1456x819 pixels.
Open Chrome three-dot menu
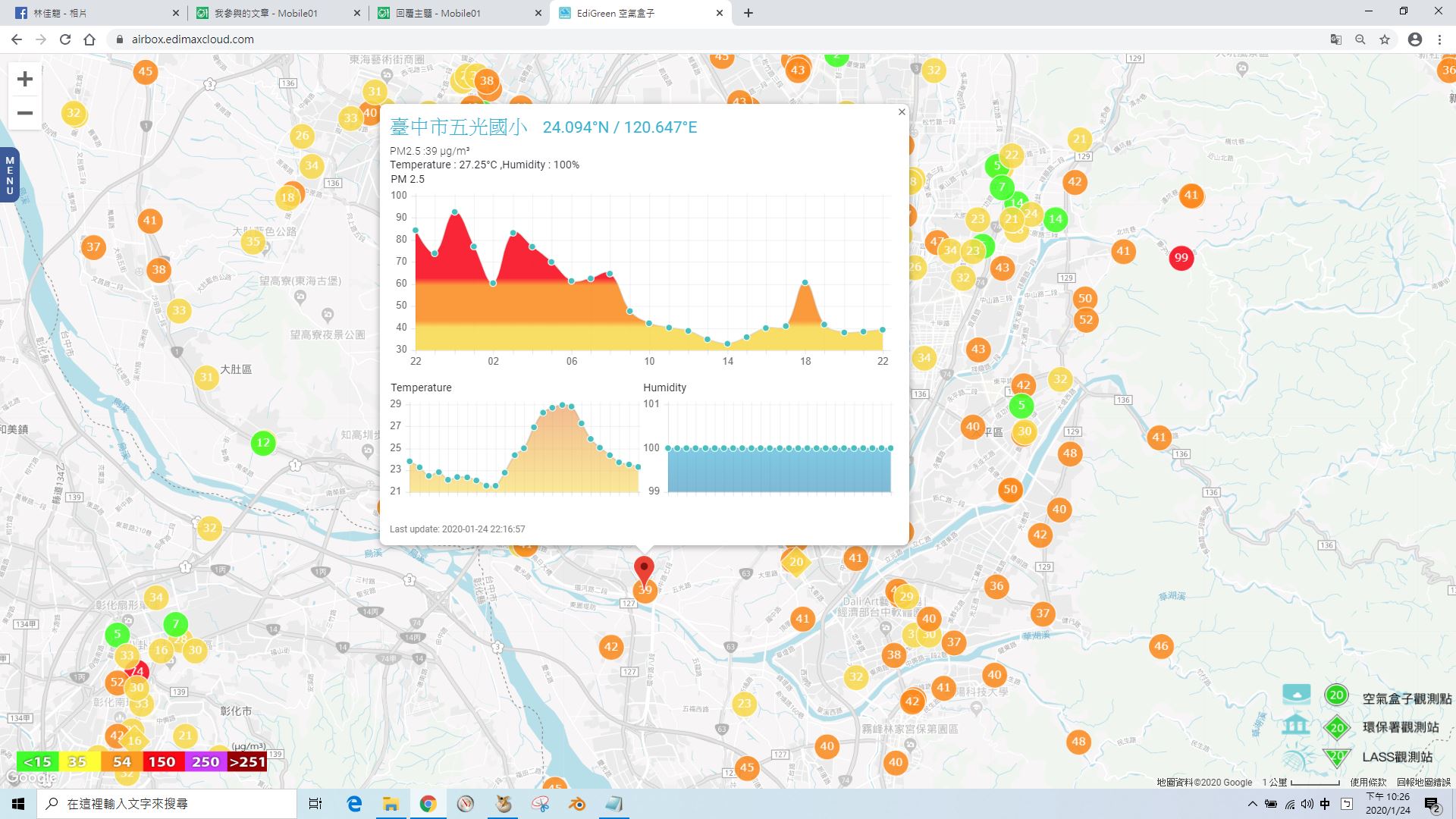click(1439, 39)
